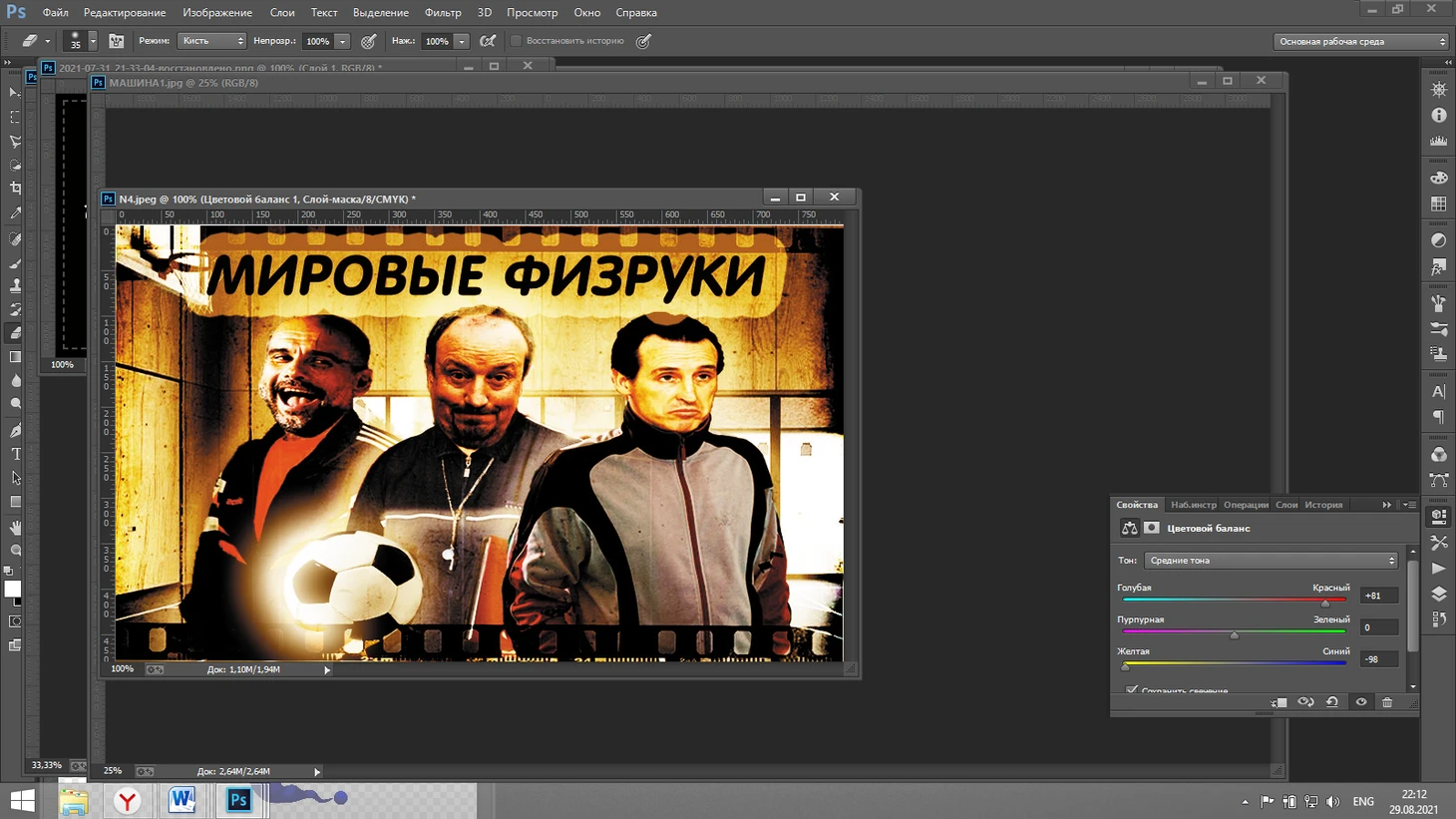Clip adjustment to layer below icon
Screen dimensions: 1456x819
pyautogui.click(x=1279, y=702)
